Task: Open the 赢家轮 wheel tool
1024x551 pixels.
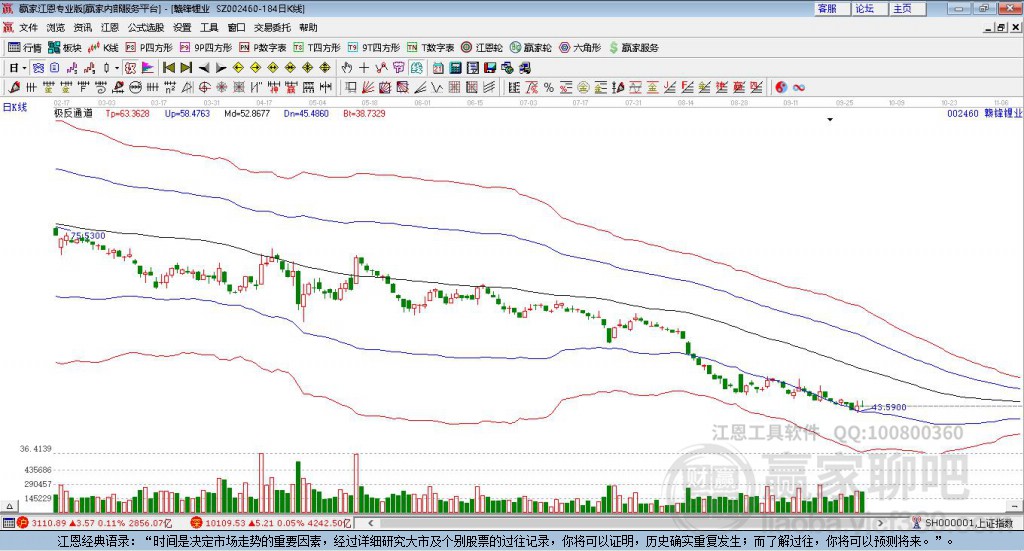Action: [531, 48]
